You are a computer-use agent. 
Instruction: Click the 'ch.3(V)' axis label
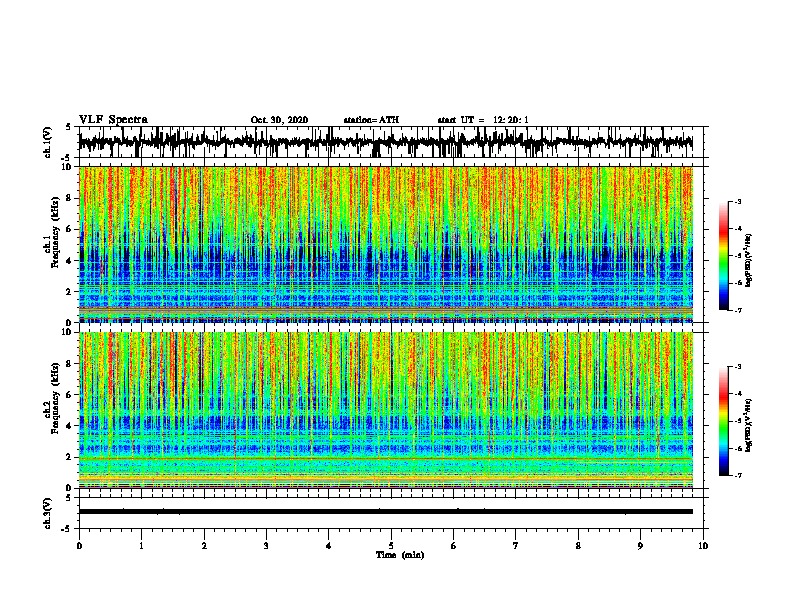[x=48, y=513]
